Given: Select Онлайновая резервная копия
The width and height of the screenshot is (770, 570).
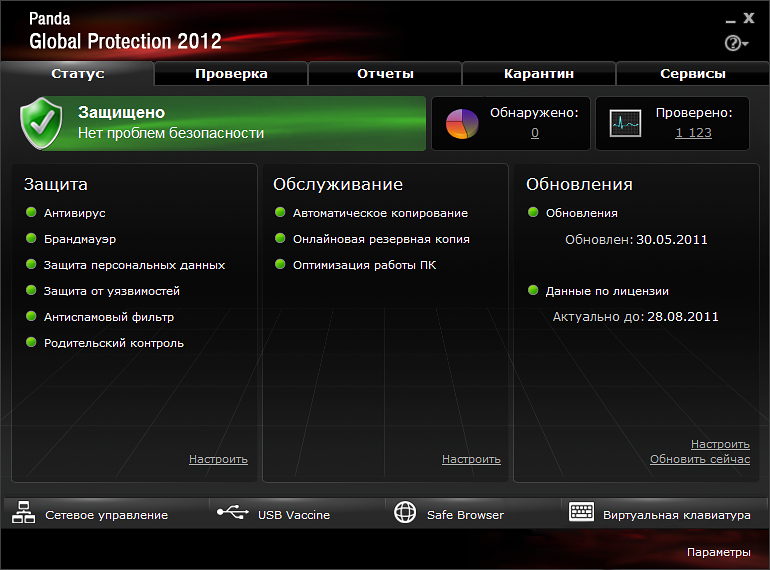Looking at the screenshot, I should [381, 239].
